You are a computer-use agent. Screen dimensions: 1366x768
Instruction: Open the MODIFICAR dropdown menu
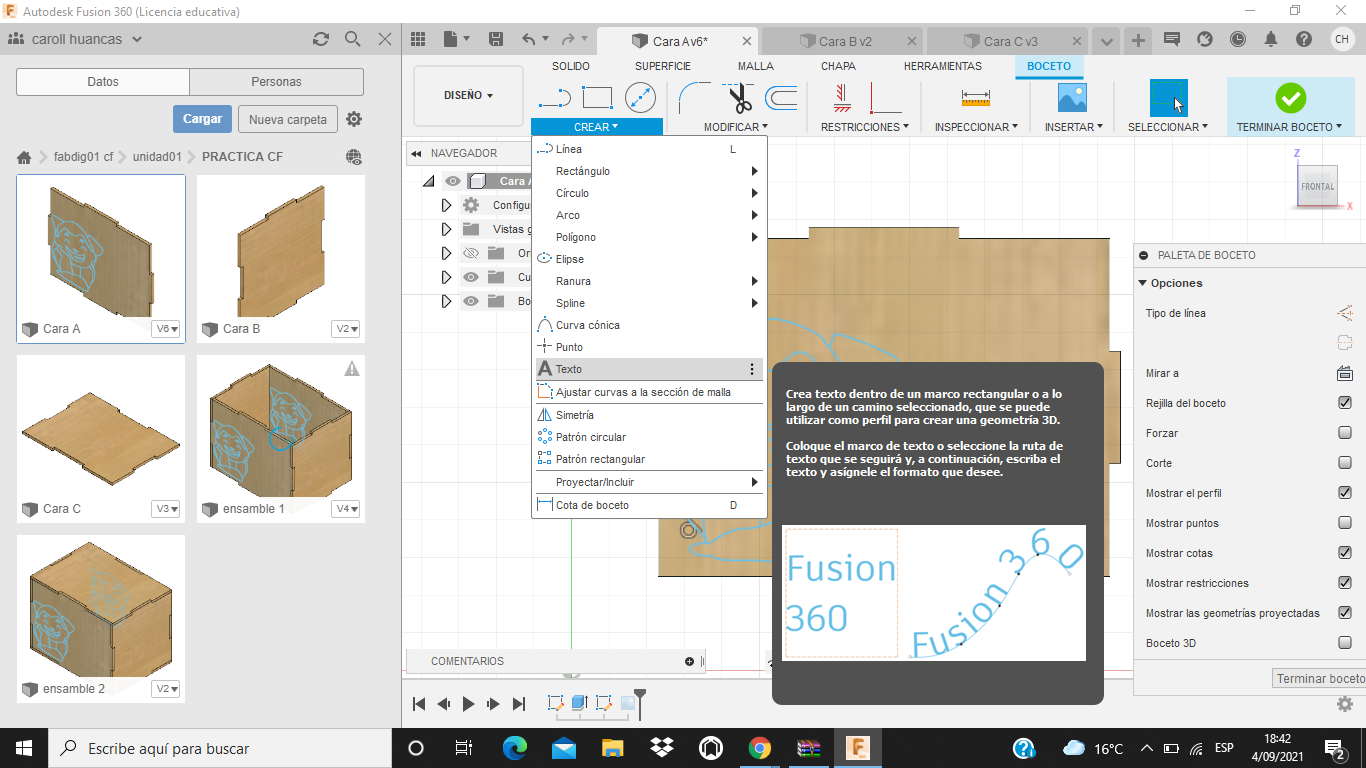(735, 127)
